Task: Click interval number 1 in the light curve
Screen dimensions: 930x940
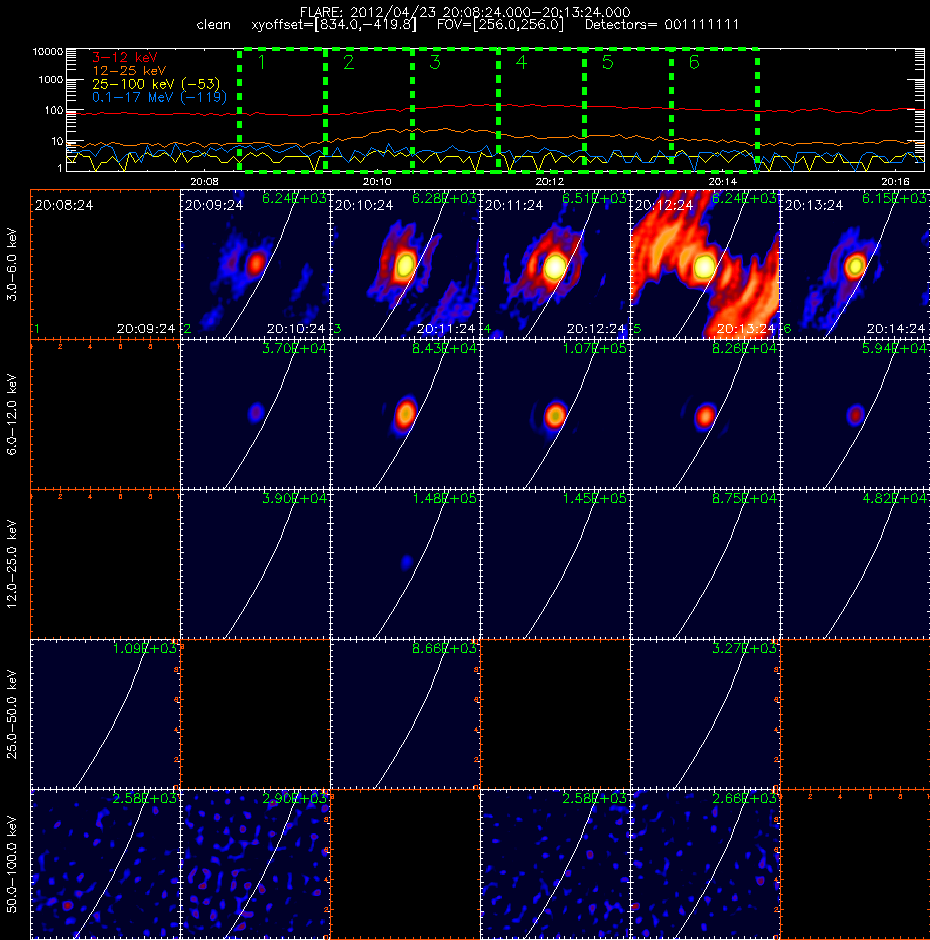Action: [261, 62]
